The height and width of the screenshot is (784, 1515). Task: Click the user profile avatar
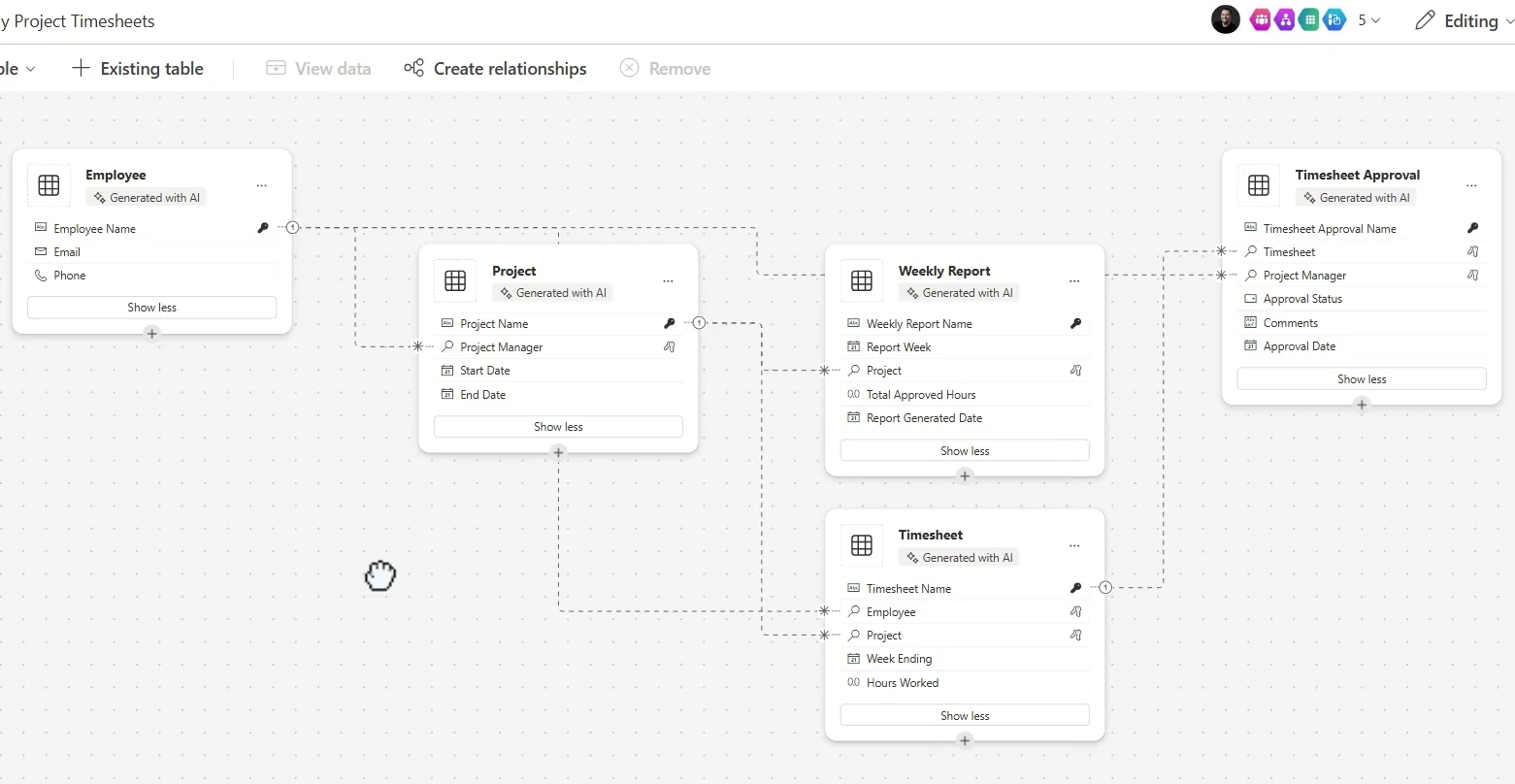pos(1226,19)
